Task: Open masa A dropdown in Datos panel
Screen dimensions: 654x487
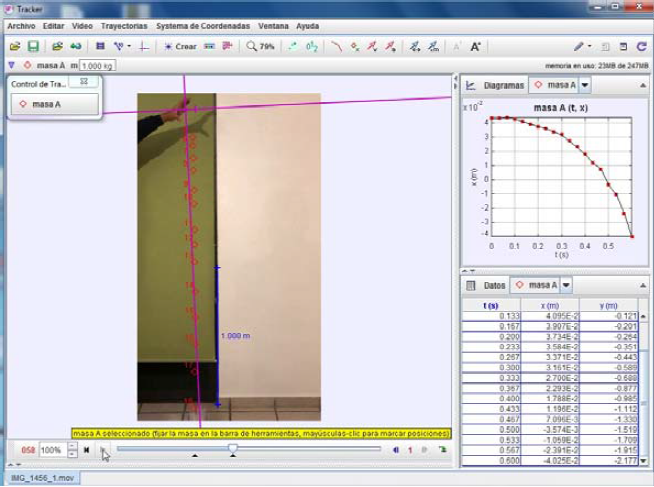Action: 566,285
